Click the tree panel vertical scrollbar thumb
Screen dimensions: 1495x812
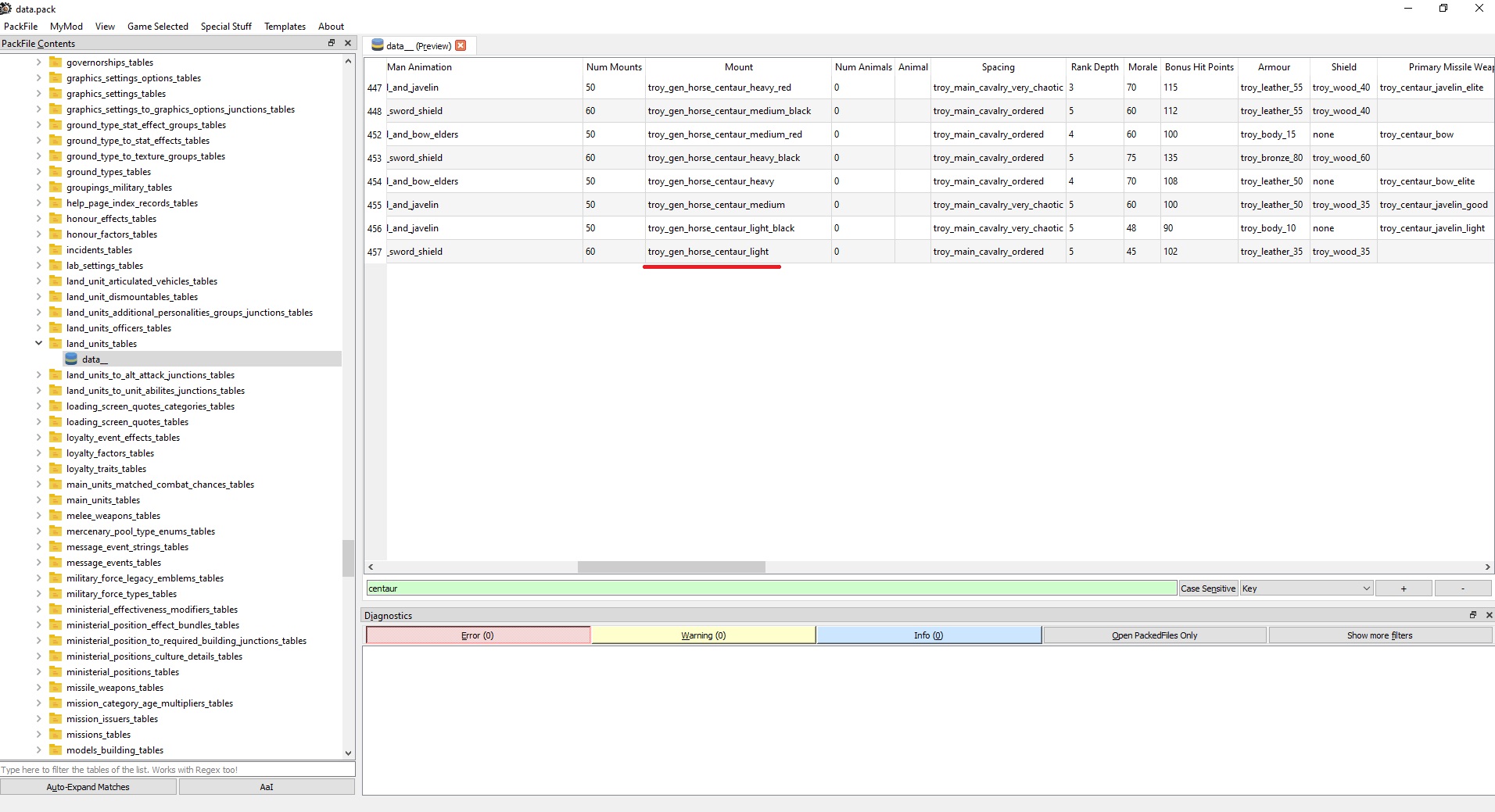(x=348, y=557)
